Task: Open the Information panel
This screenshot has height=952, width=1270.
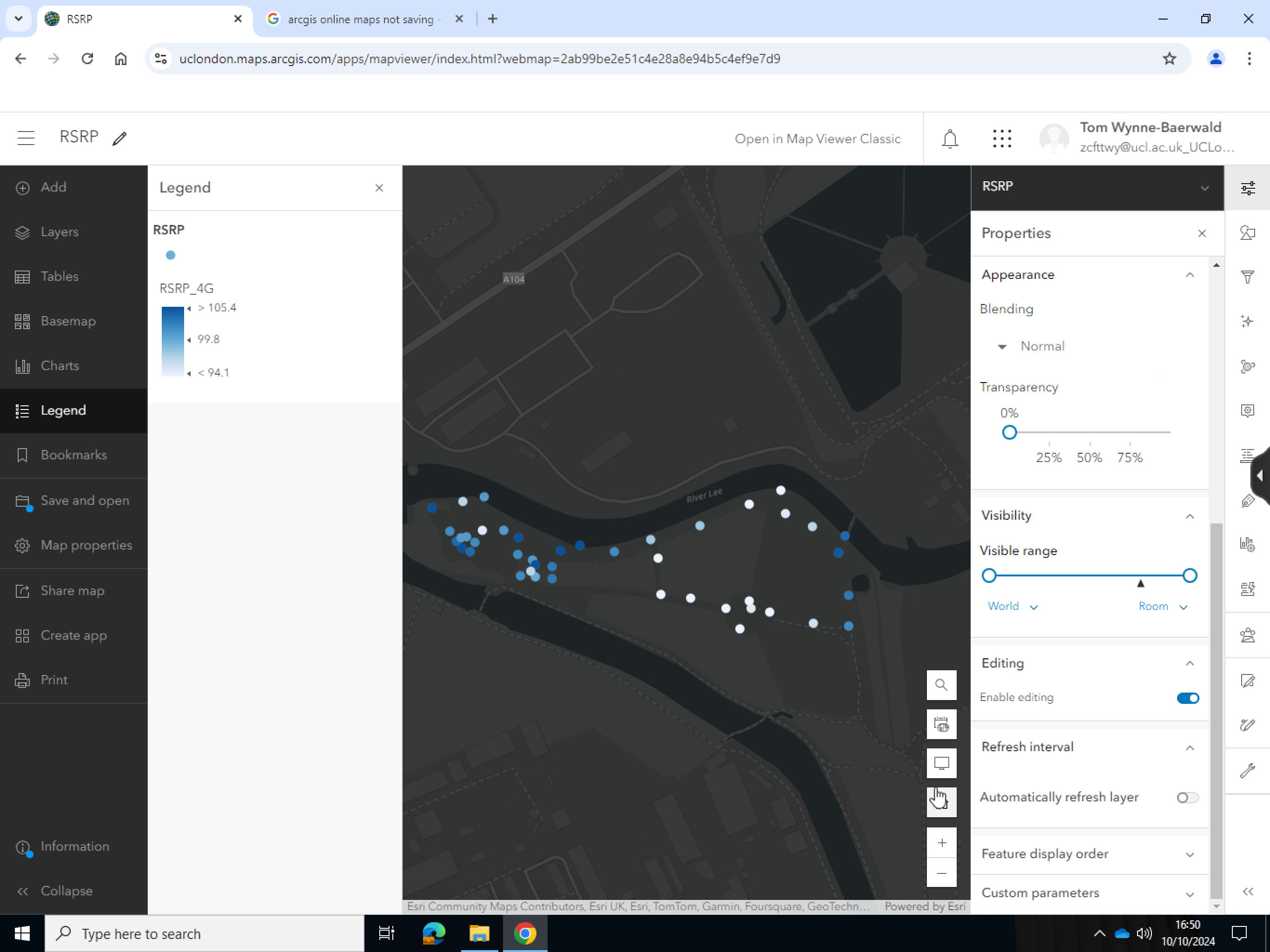Action: (73, 846)
